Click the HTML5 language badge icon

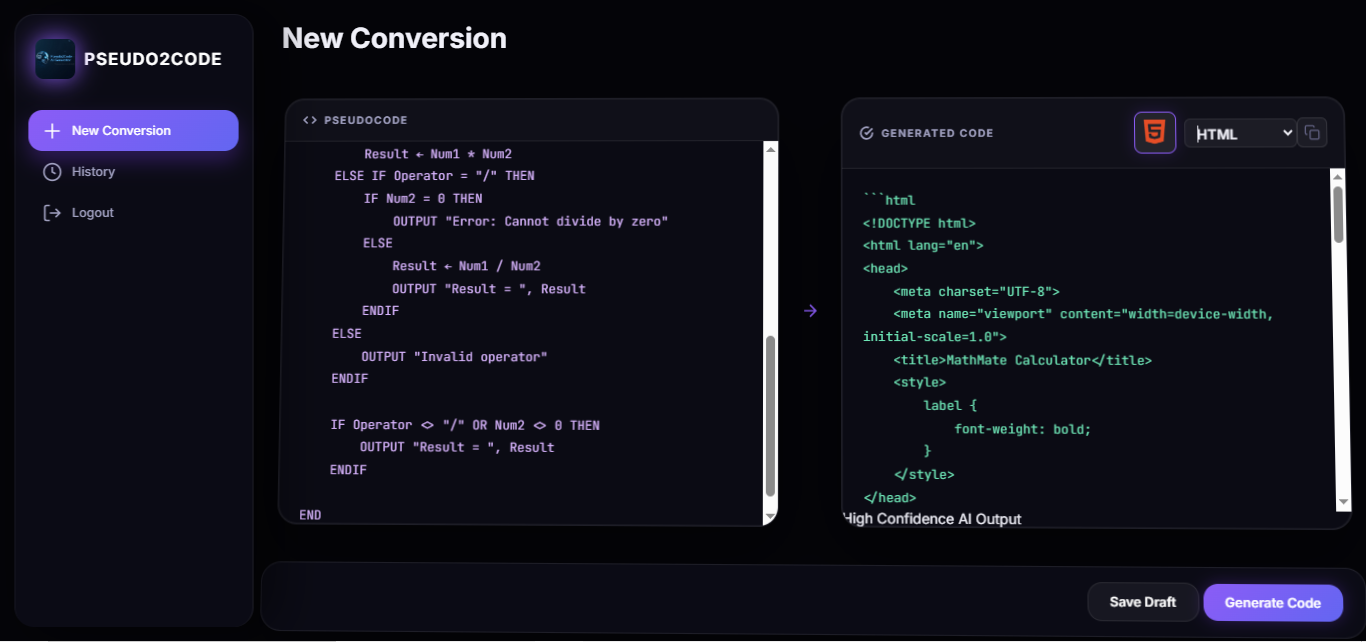tap(1155, 132)
